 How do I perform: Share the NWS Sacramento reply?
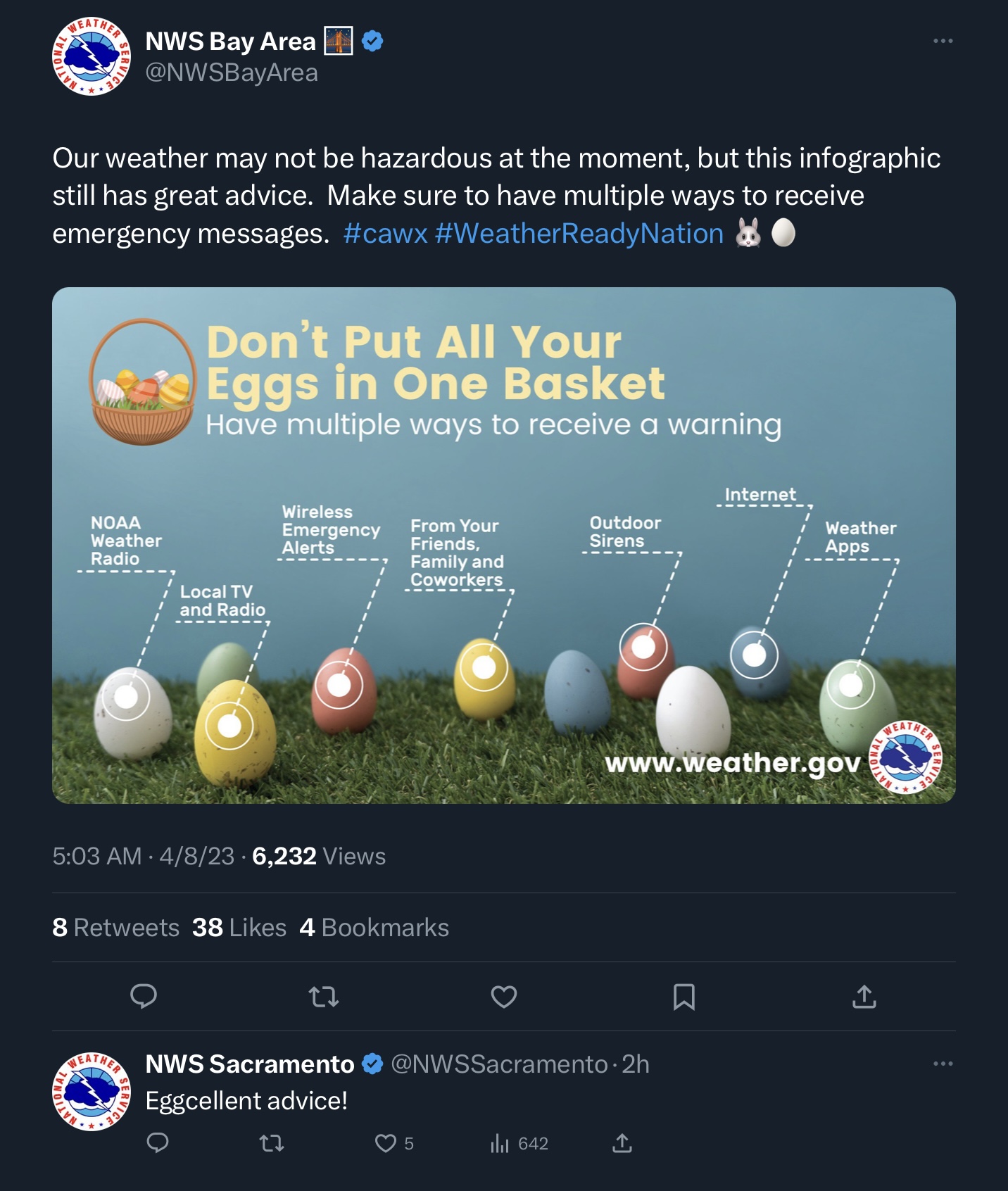point(622,1142)
